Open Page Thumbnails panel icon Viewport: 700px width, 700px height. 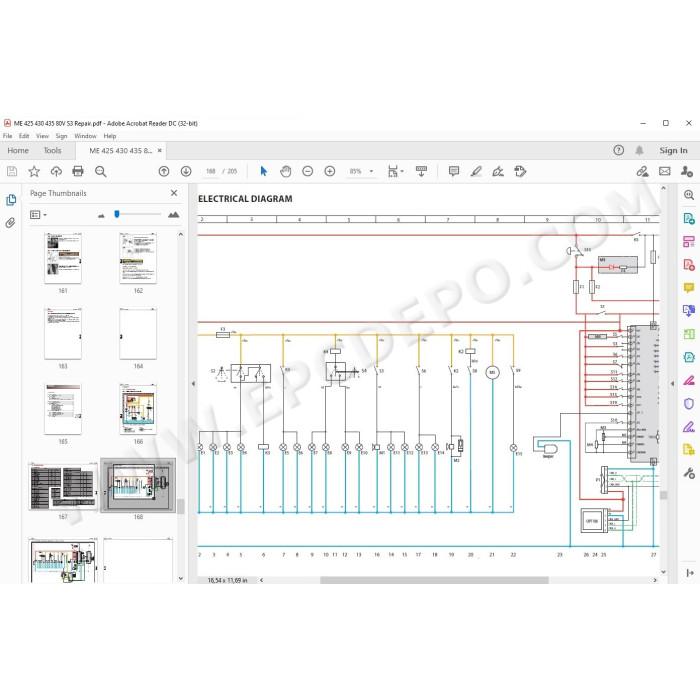point(11,200)
